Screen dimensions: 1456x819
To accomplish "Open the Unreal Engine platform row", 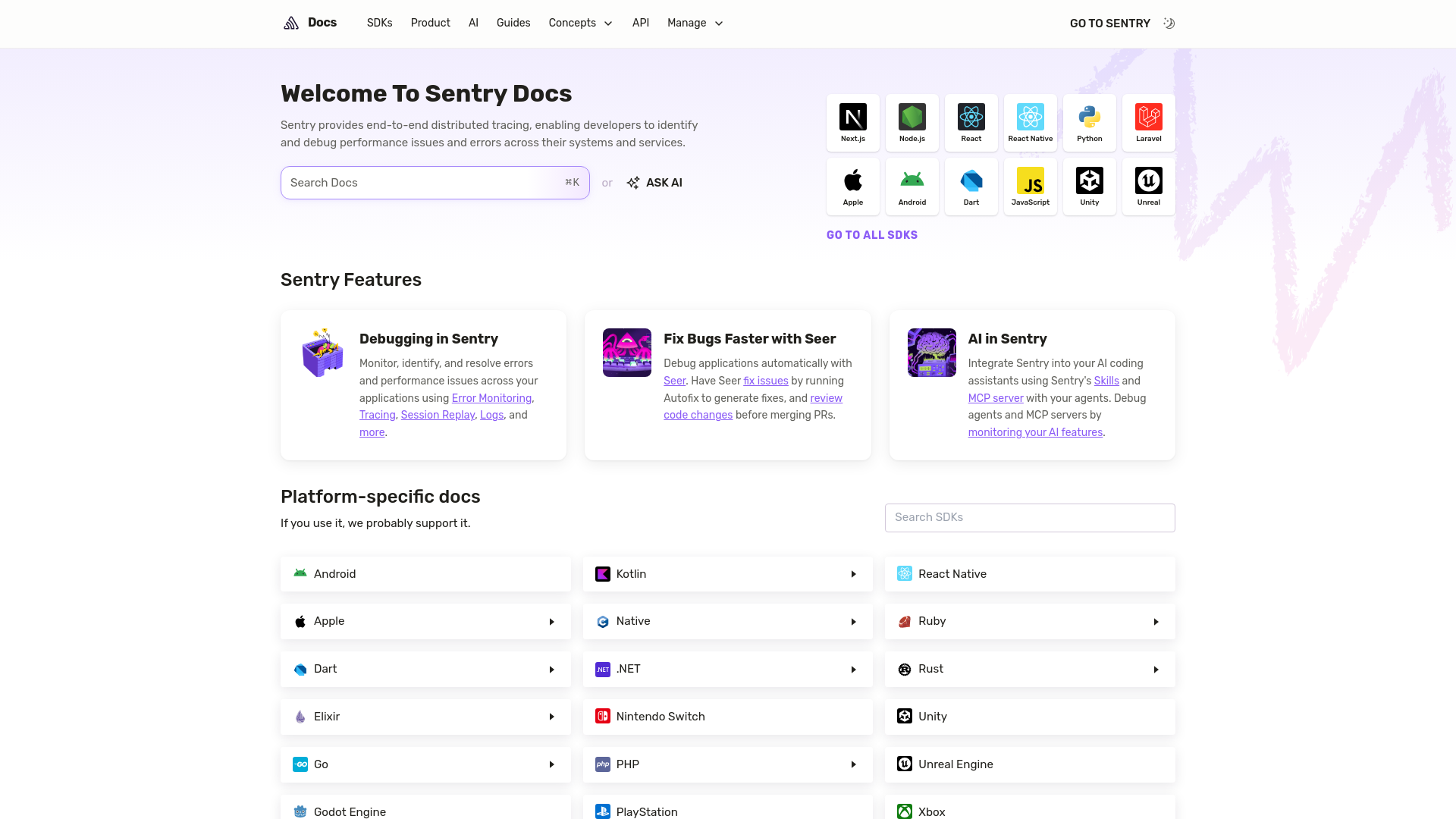I will click(1030, 764).
